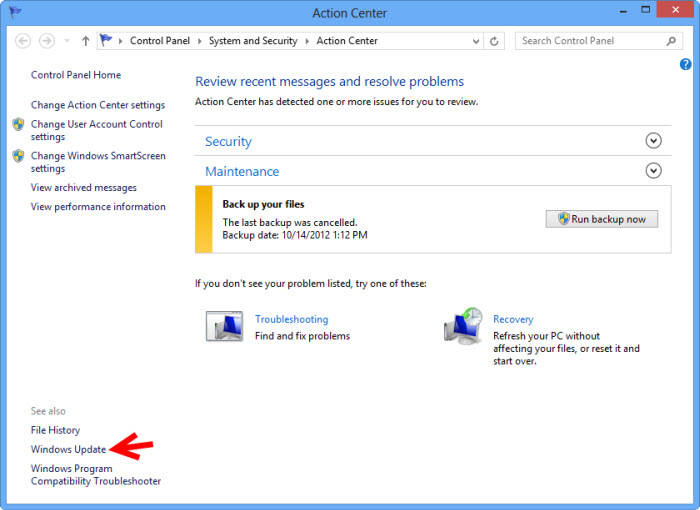Open the Recovery link

tap(513, 319)
